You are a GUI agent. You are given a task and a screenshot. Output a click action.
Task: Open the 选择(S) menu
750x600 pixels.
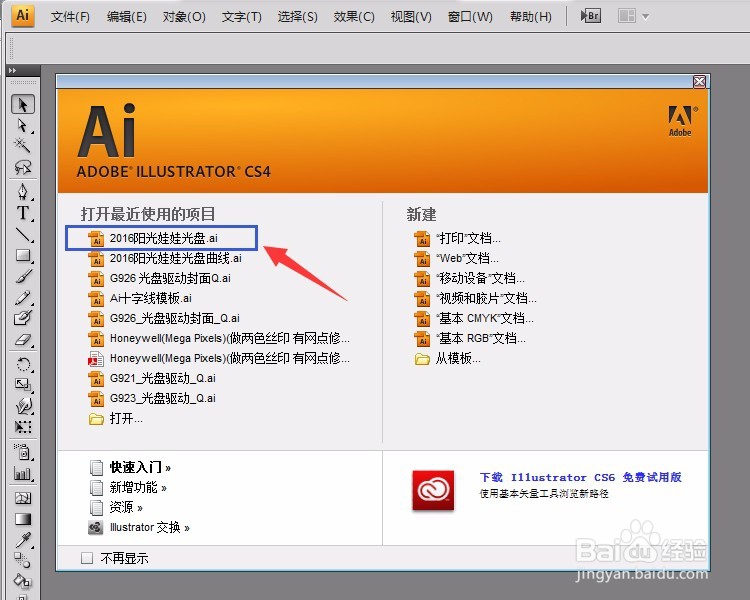[298, 17]
